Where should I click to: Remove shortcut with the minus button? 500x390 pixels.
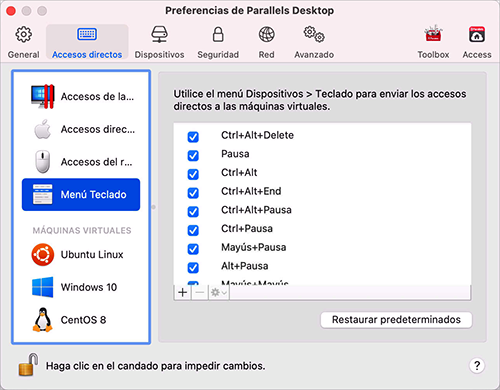pos(200,293)
